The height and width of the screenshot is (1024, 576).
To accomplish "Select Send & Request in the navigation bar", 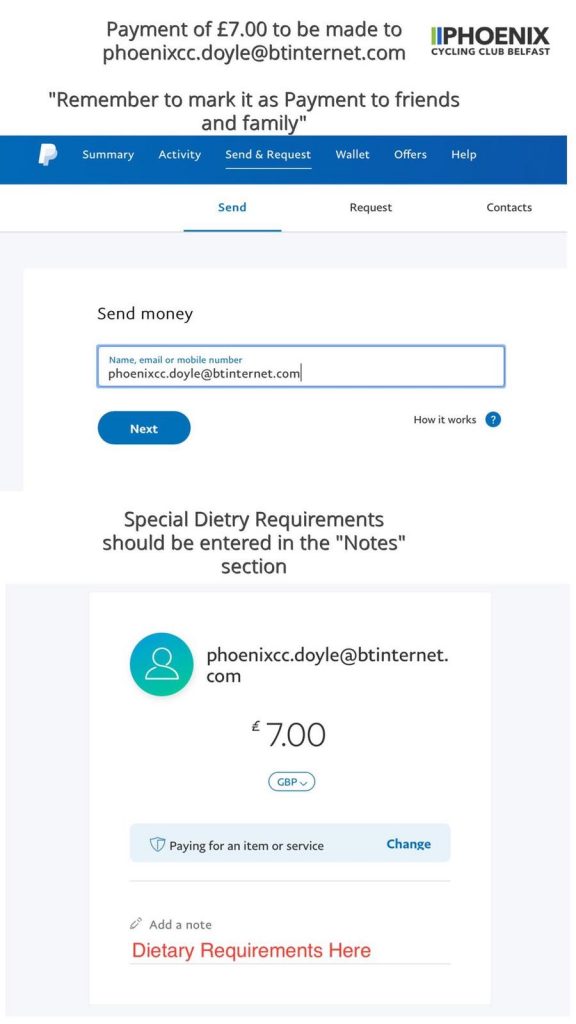I will coord(268,155).
